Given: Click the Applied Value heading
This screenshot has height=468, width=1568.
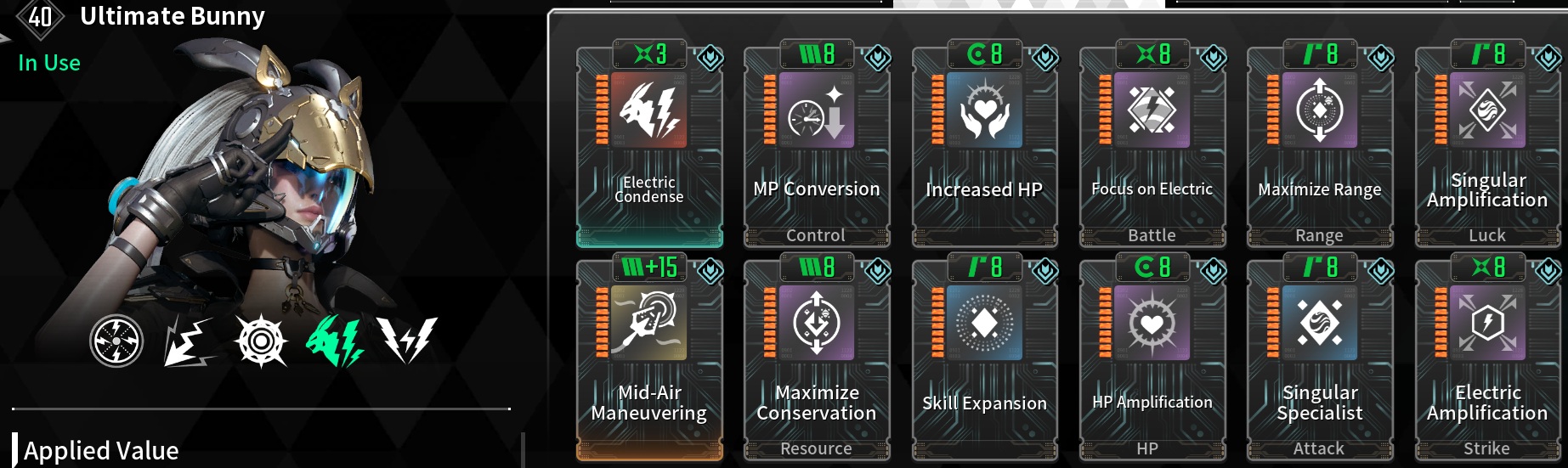Looking at the screenshot, I should coord(101,451).
